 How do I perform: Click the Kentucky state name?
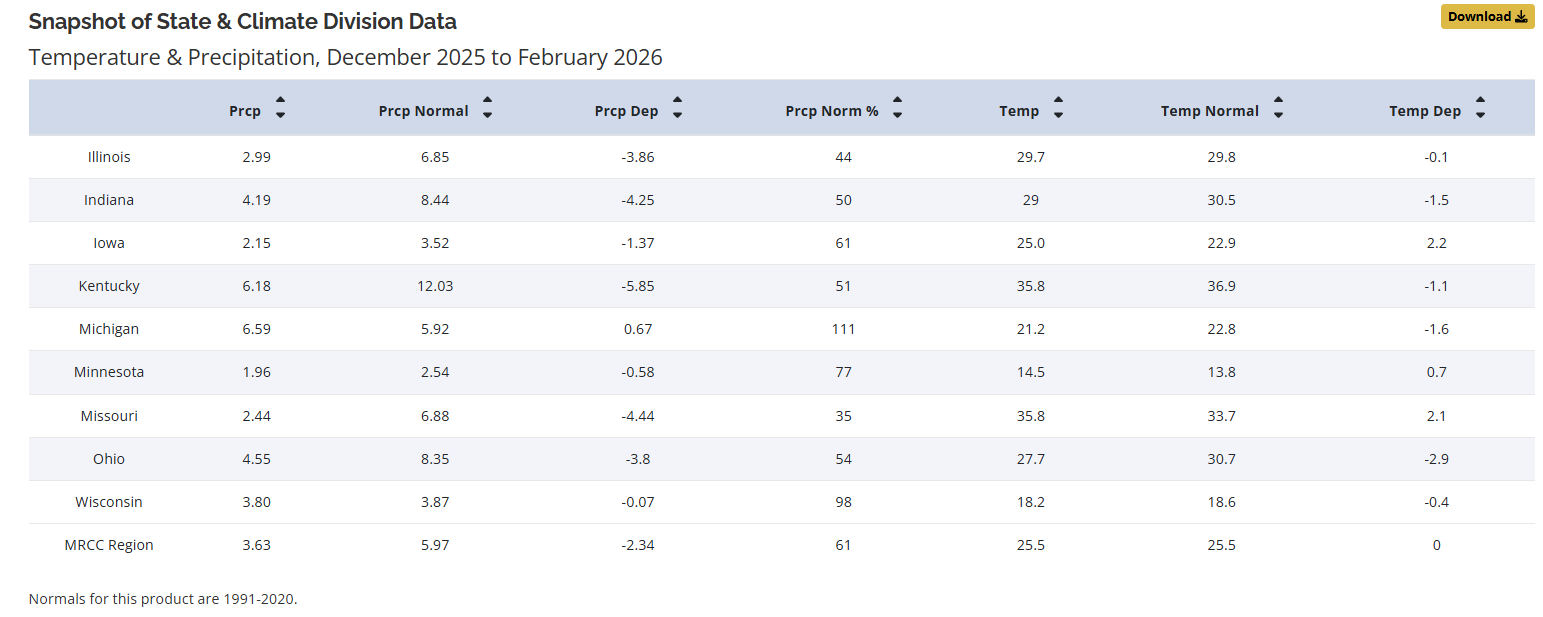coord(109,286)
